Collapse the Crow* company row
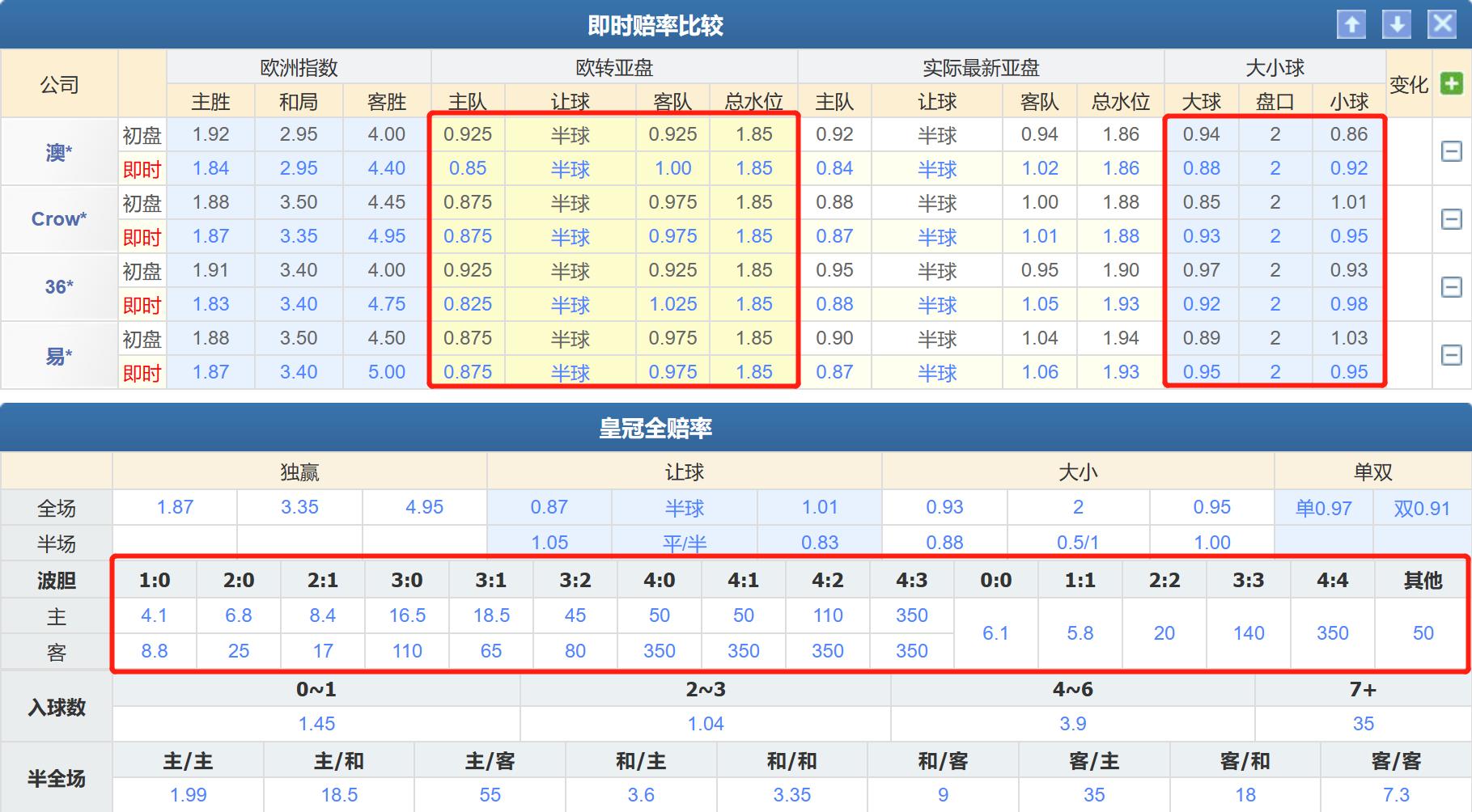 [x=1452, y=219]
